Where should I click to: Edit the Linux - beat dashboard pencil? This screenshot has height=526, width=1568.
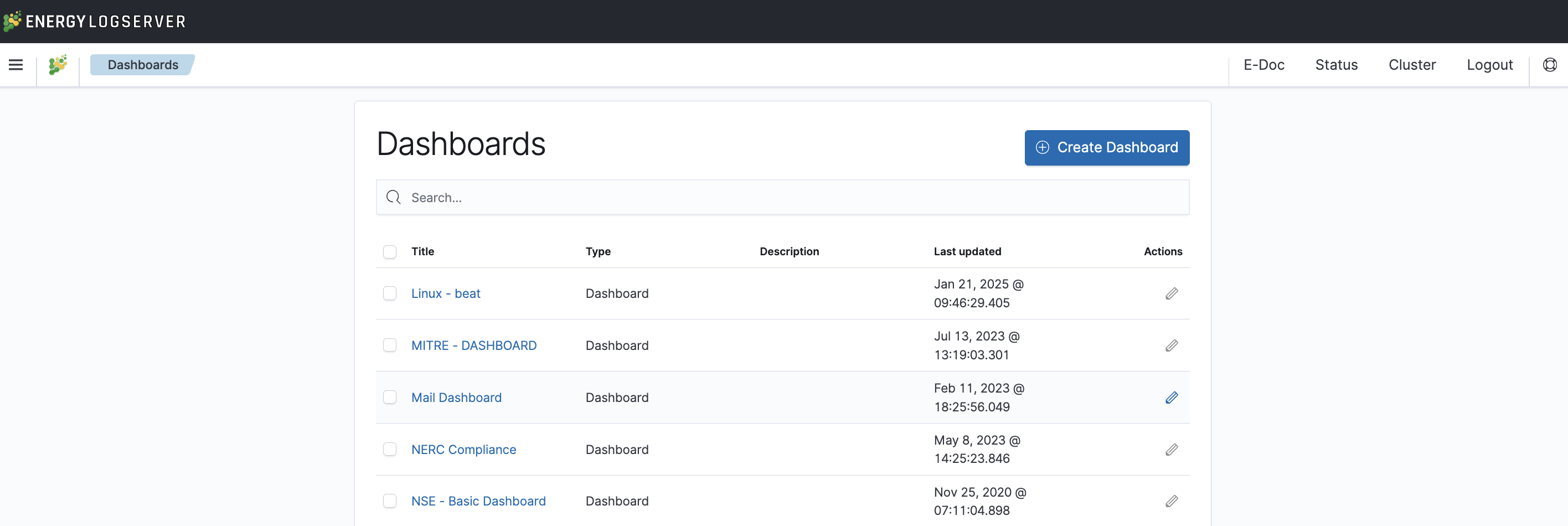click(1171, 293)
